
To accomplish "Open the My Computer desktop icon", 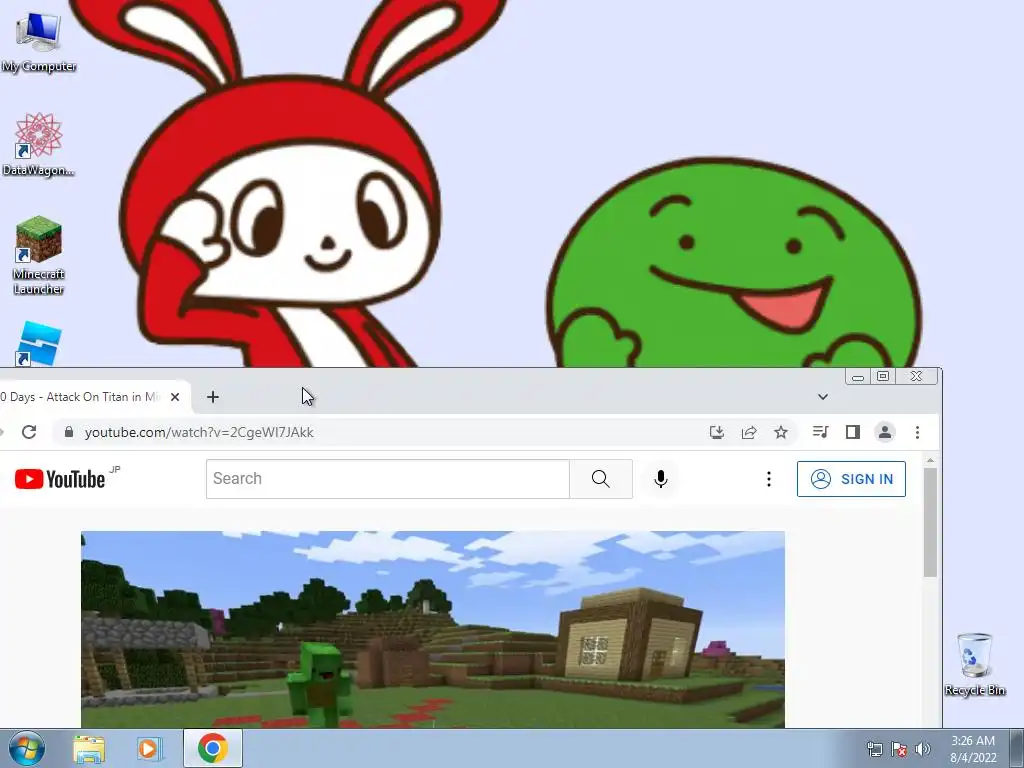I will point(39,42).
